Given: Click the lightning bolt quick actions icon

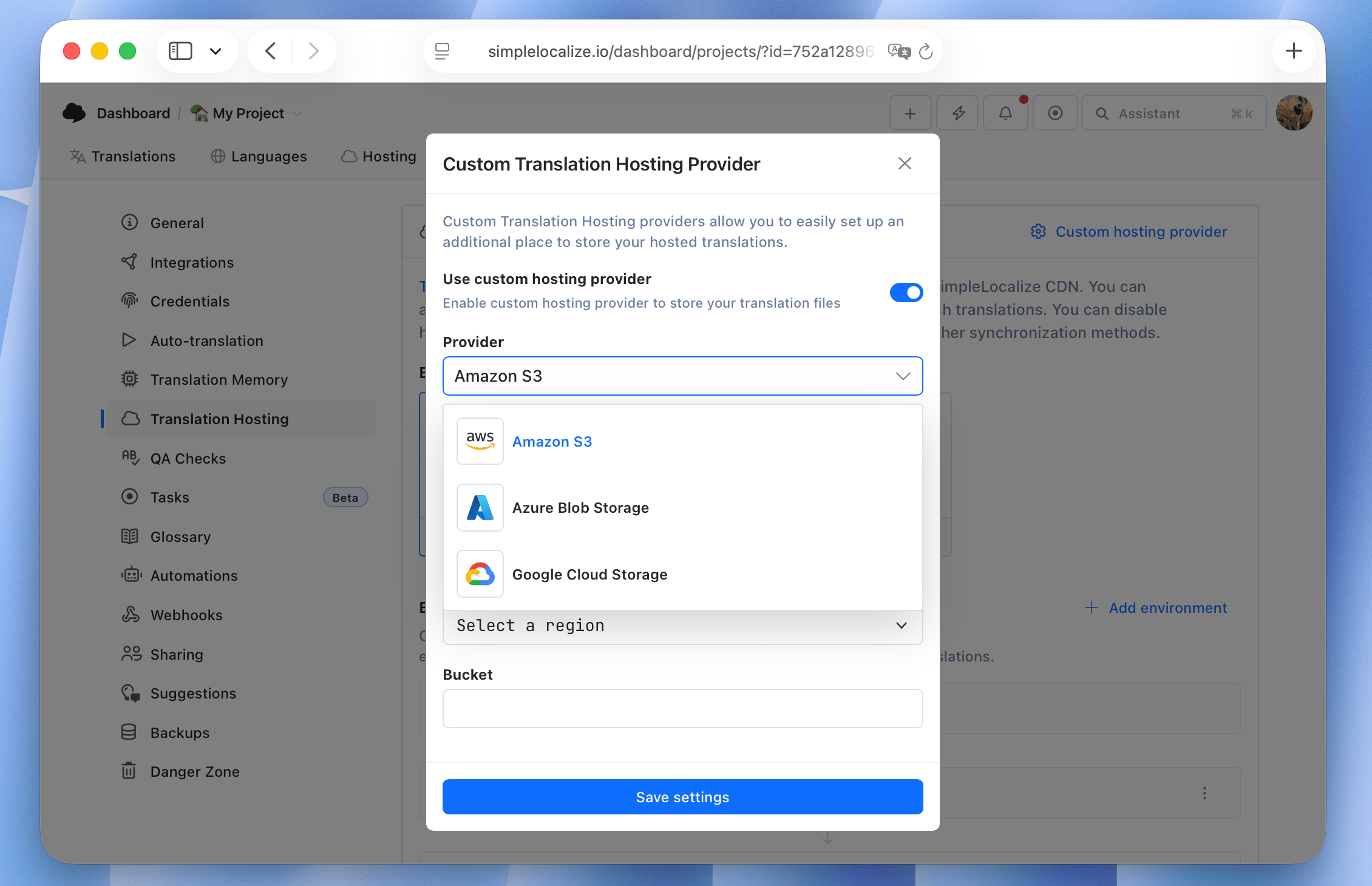Looking at the screenshot, I should (x=957, y=112).
